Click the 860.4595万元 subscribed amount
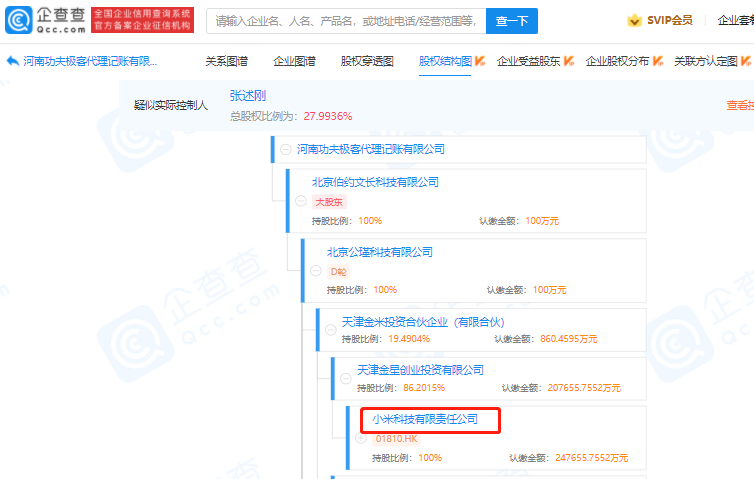Image resolution: width=754 pixels, height=479 pixels. tap(568, 339)
